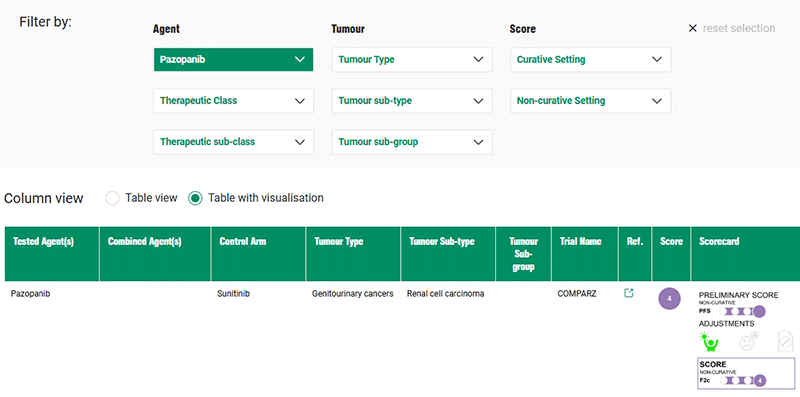Click the Renal cell carcinoma cell
This screenshot has width=800, height=397.
tap(445, 294)
